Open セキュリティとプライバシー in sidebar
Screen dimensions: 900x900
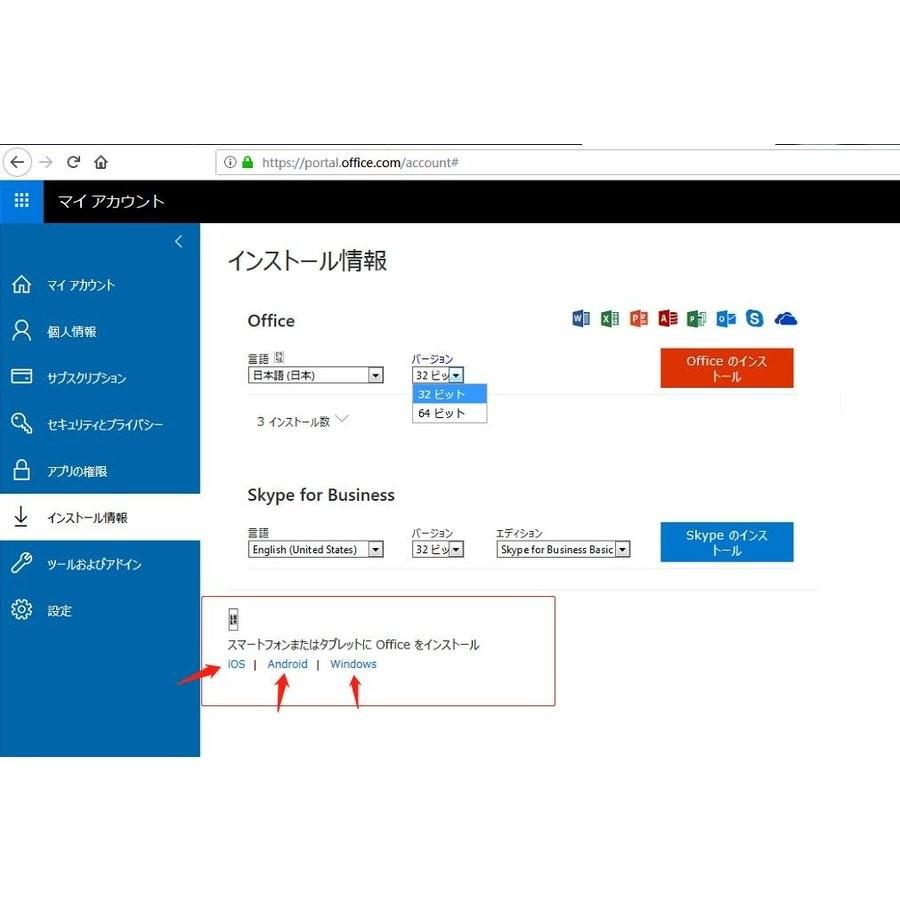pos(104,425)
